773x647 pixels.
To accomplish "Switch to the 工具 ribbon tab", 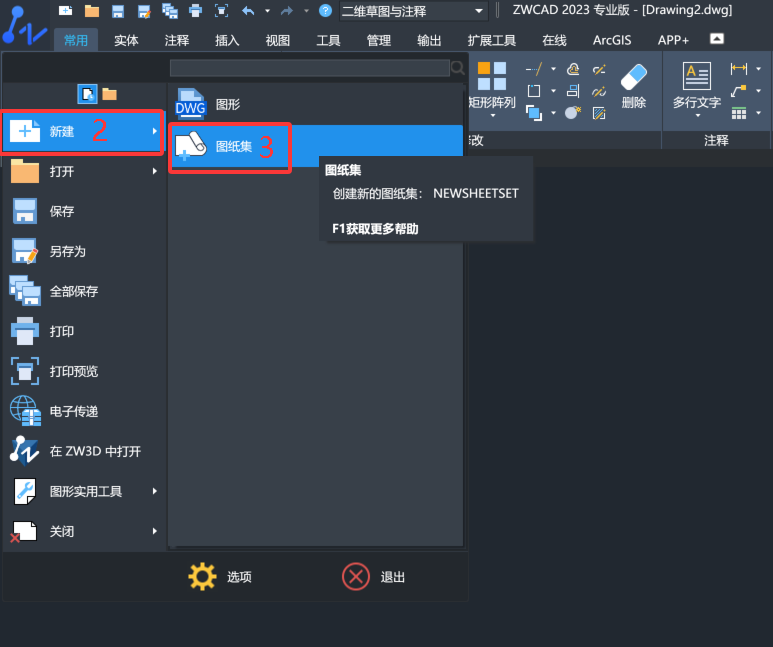I will [328, 40].
